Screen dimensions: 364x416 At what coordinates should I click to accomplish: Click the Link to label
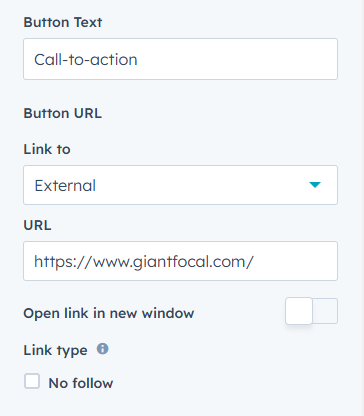(x=47, y=149)
